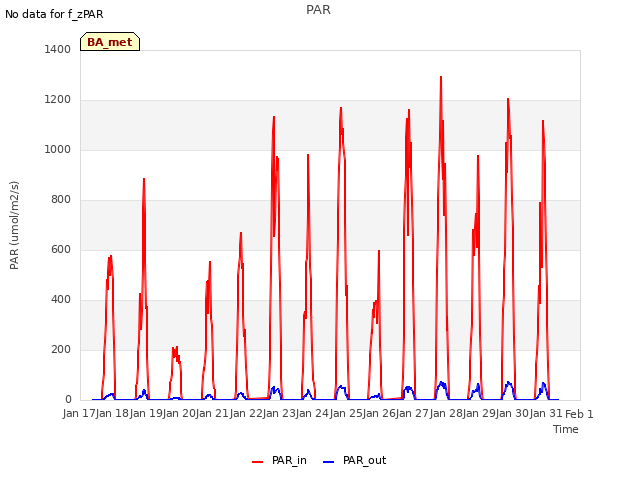This screenshot has height=480, width=640.
Task: Click the 200 y-axis tick label
Action: [61, 349]
